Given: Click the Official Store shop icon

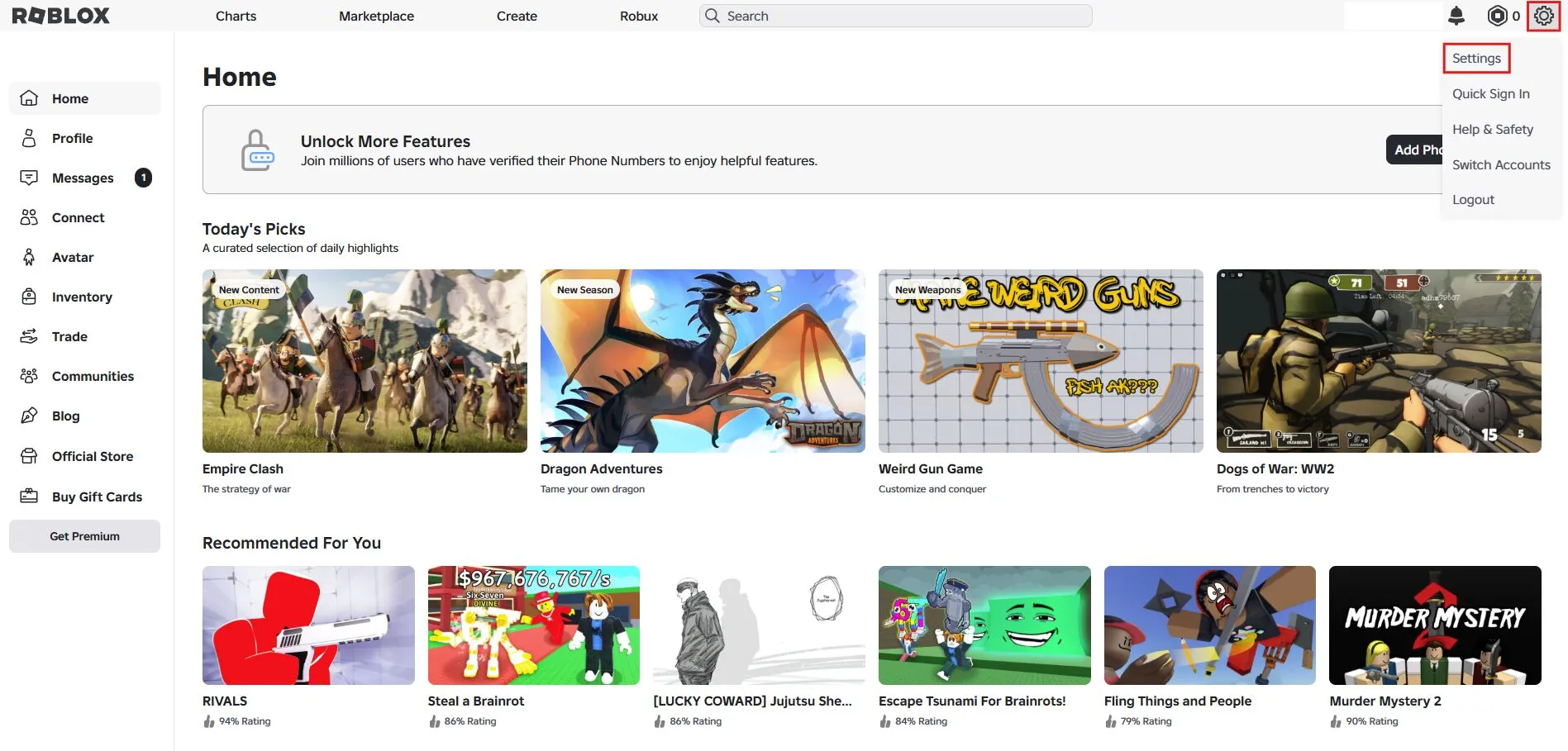Looking at the screenshot, I should click(x=29, y=456).
